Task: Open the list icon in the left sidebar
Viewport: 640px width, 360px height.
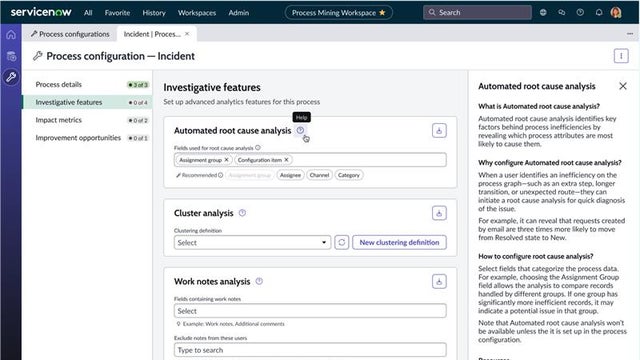Action: 11,56
